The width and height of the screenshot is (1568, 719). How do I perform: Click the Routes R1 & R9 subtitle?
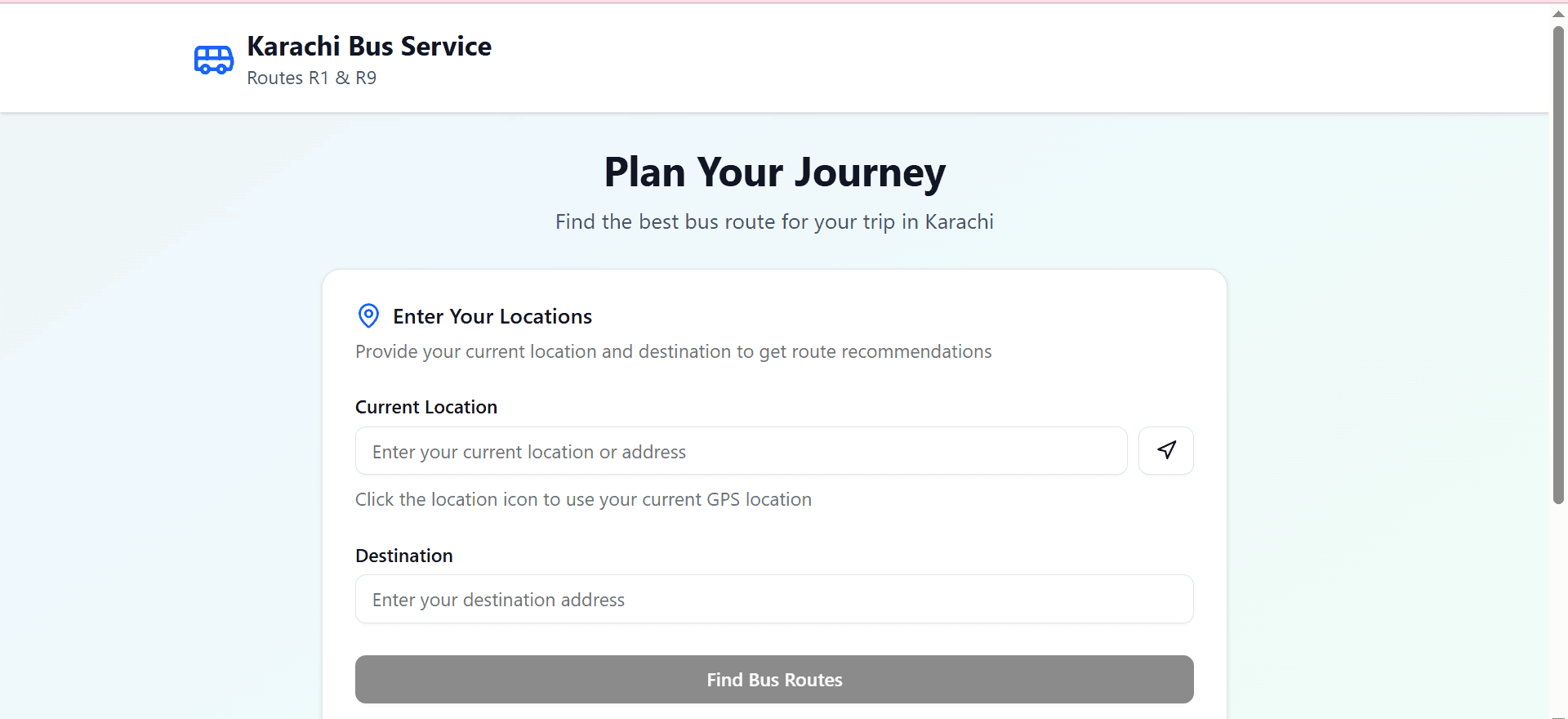(311, 78)
